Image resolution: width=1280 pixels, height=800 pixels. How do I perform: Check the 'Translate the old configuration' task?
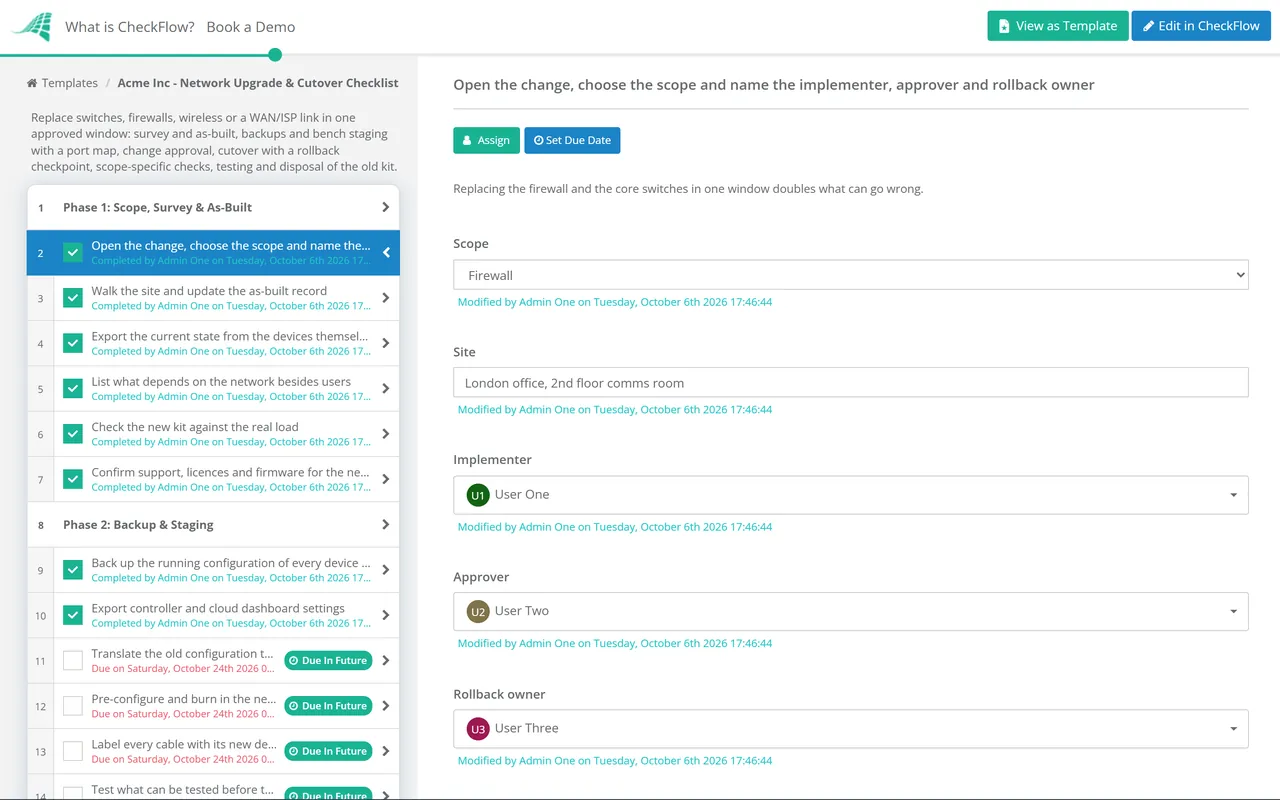(73, 660)
